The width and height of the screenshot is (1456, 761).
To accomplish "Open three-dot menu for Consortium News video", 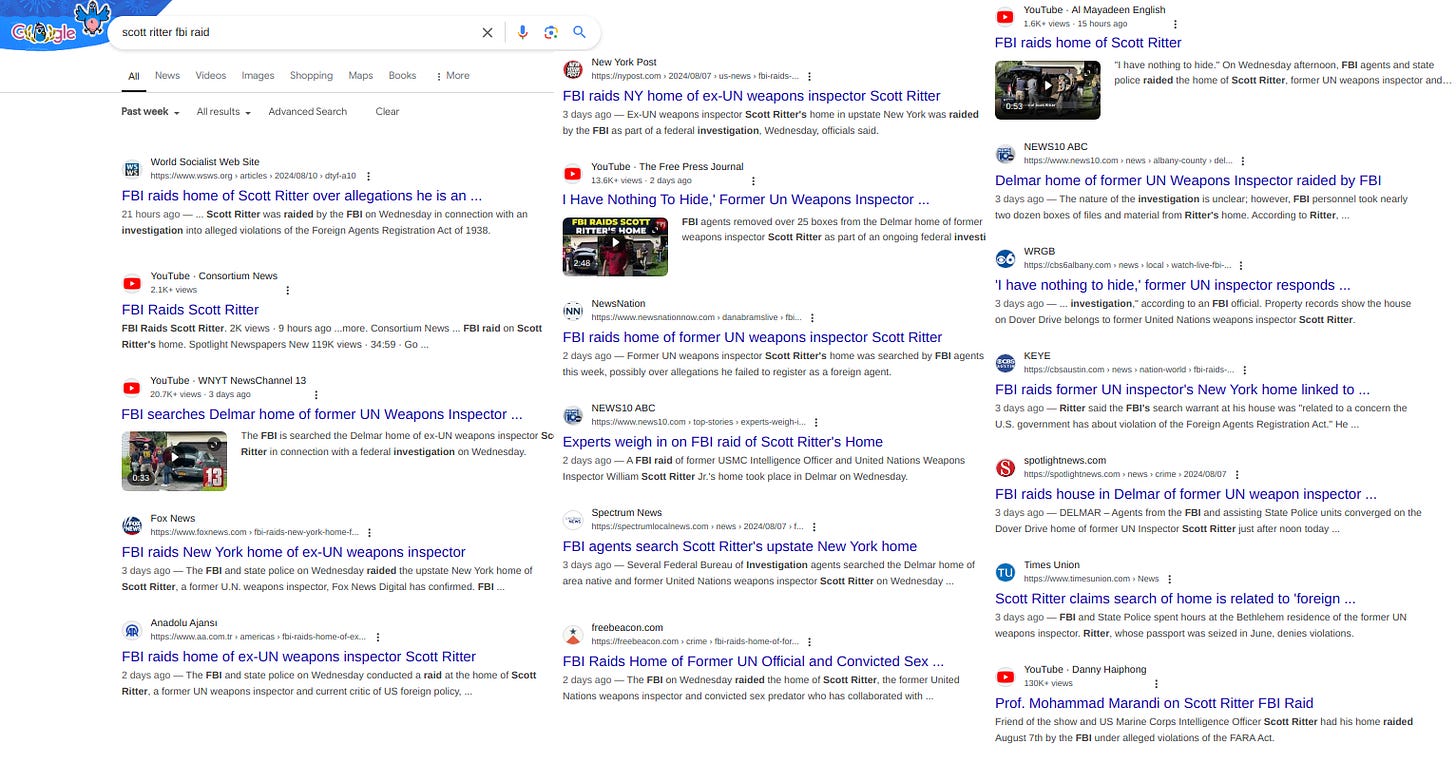I will click(287, 290).
